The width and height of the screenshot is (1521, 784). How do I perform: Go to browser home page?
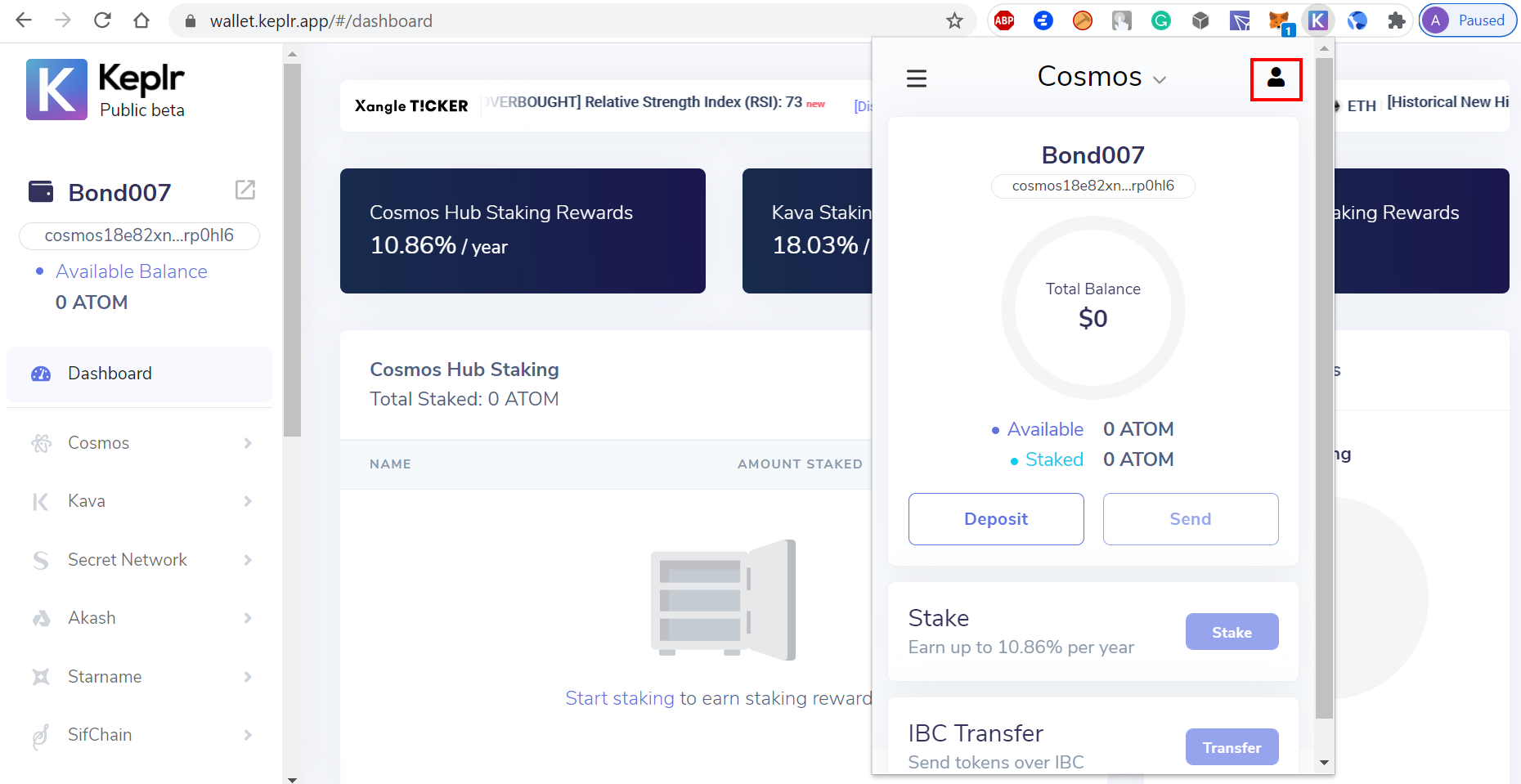click(x=141, y=20)
